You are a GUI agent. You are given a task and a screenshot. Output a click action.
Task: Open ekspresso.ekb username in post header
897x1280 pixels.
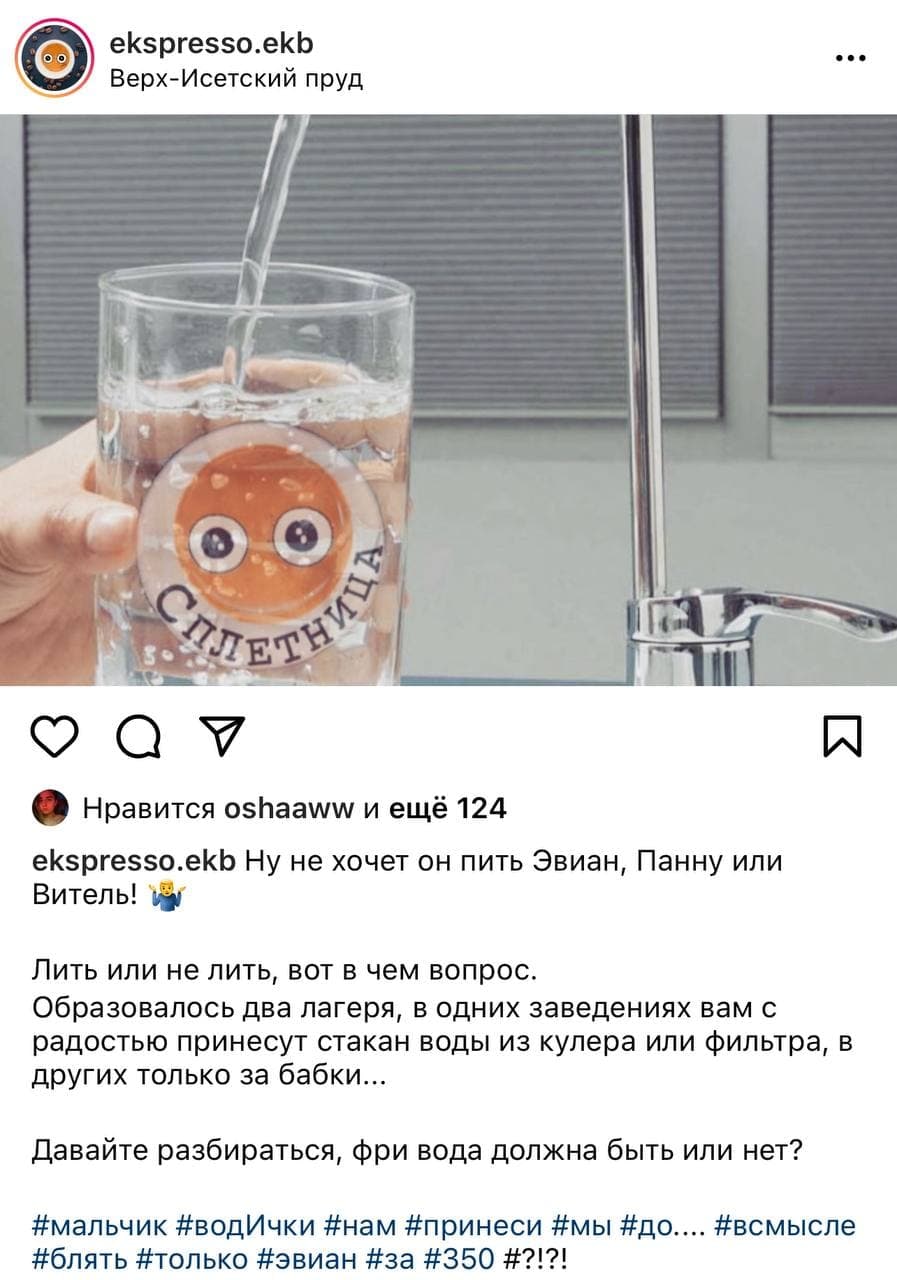(210, 43)
